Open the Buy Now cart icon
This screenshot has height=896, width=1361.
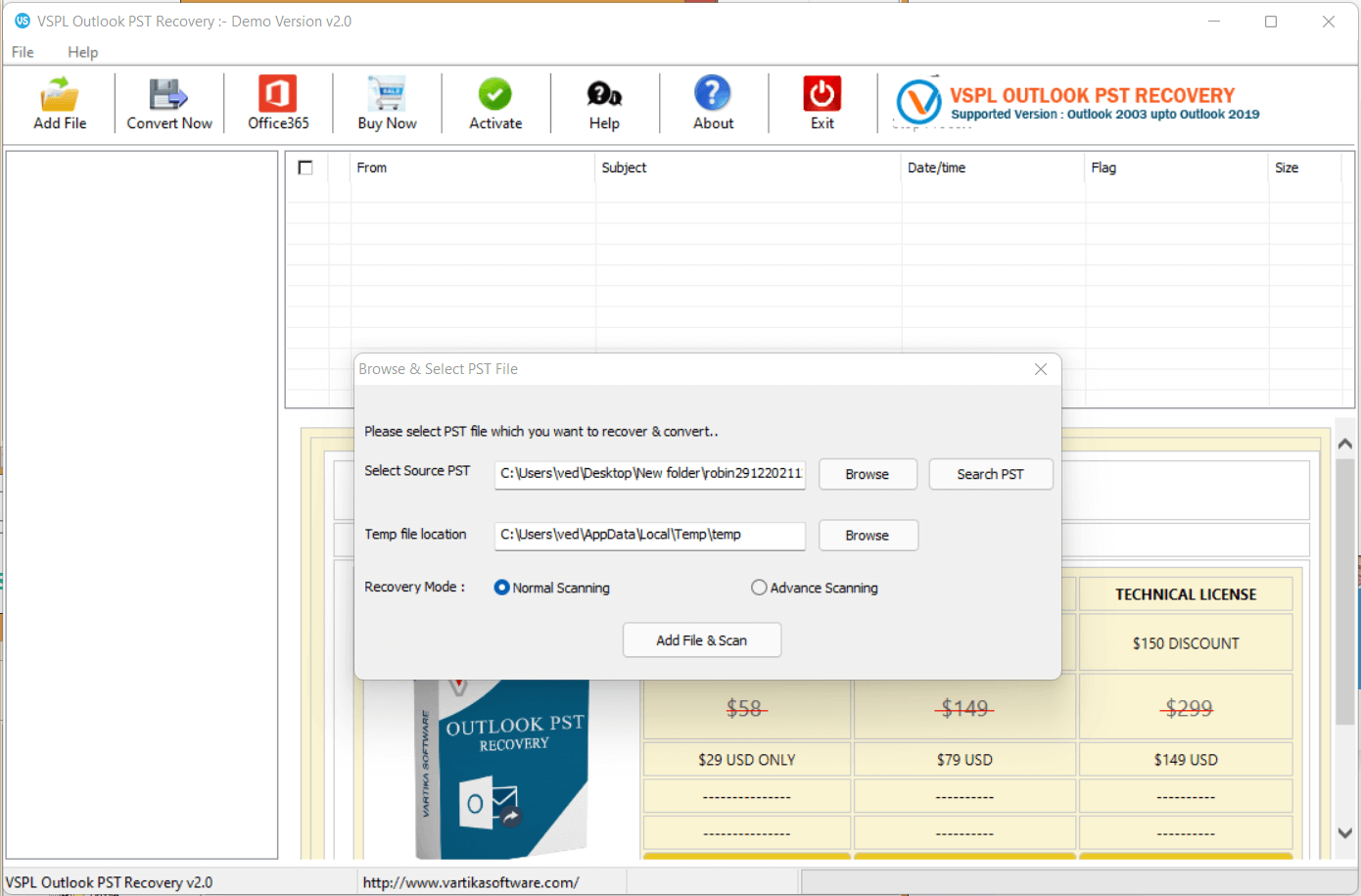(387, 103)
